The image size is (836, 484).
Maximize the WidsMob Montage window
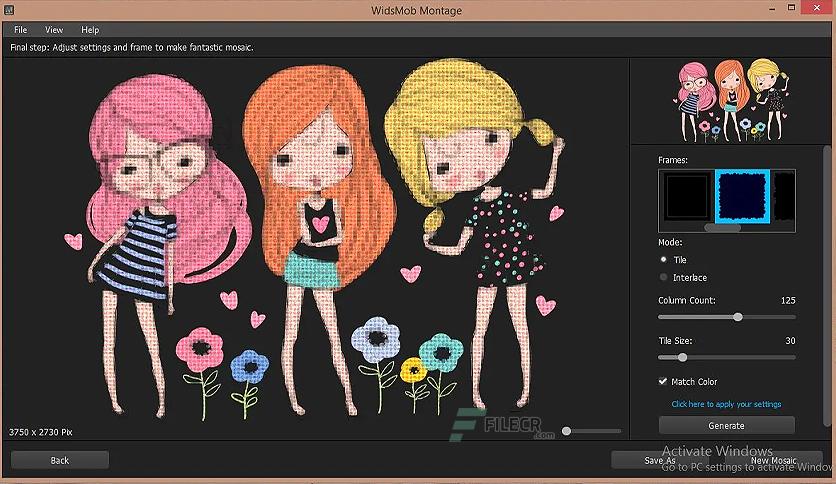(x=792, y=7)
